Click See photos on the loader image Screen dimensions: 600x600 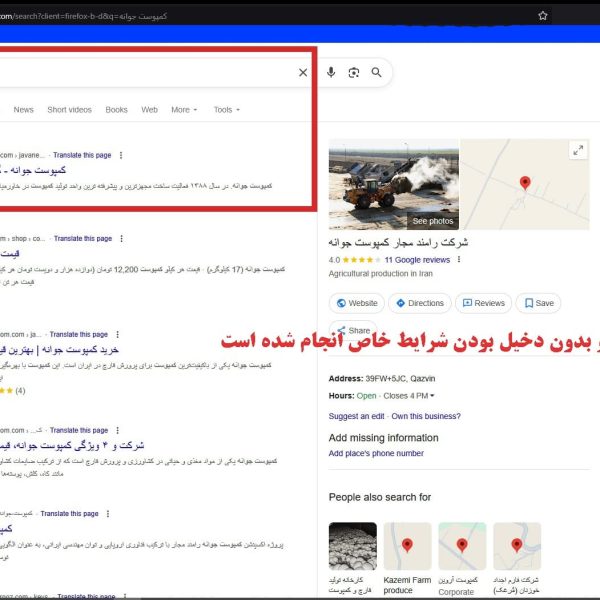(432, 221)
